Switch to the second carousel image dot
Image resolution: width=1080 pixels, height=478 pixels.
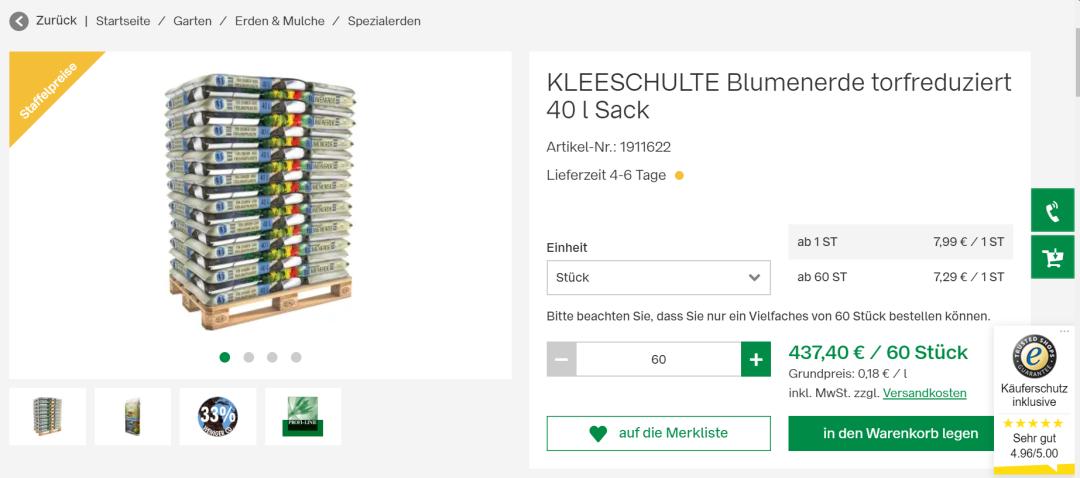(249, 357)
